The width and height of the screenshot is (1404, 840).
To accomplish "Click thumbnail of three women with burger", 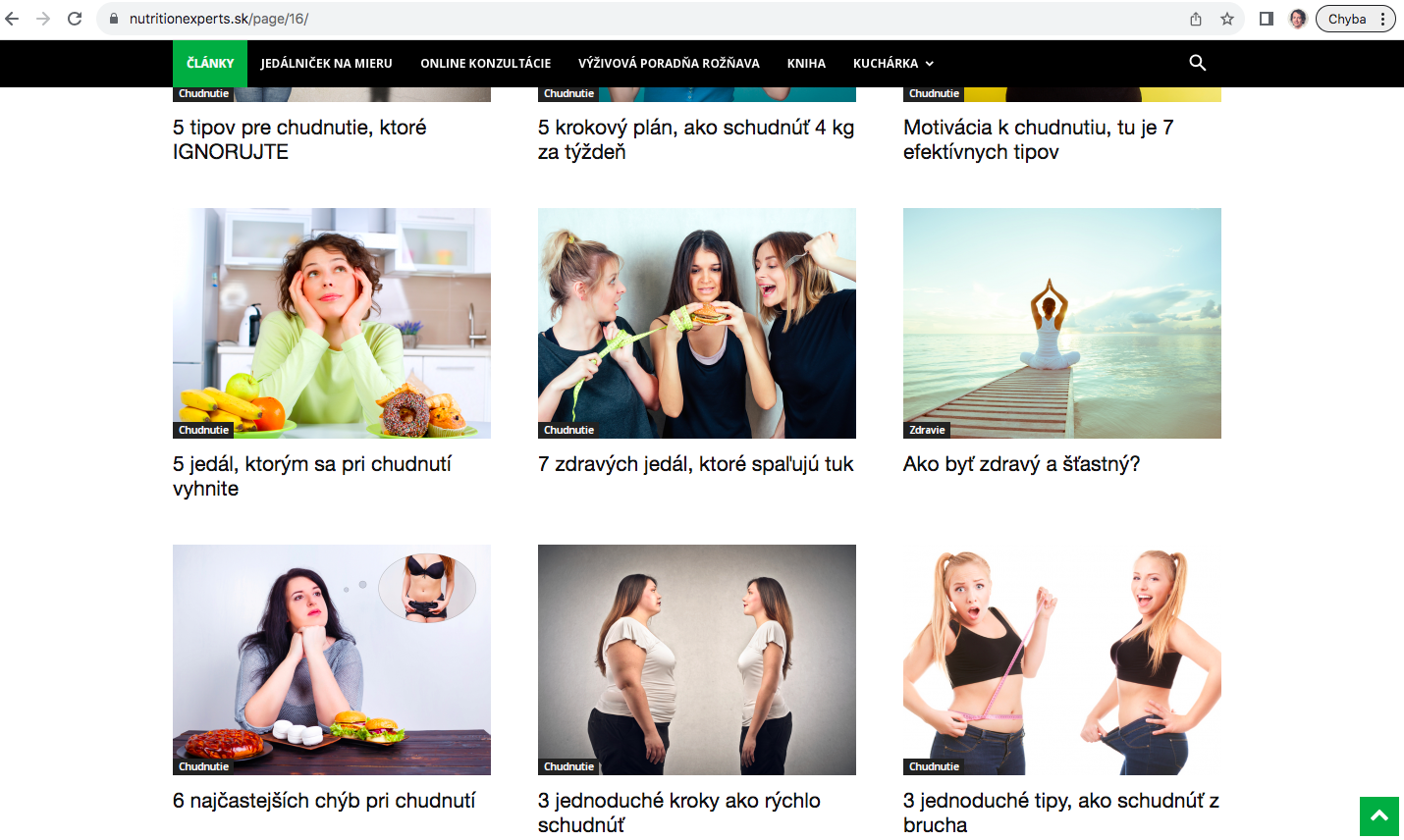I will click(697, 323).
